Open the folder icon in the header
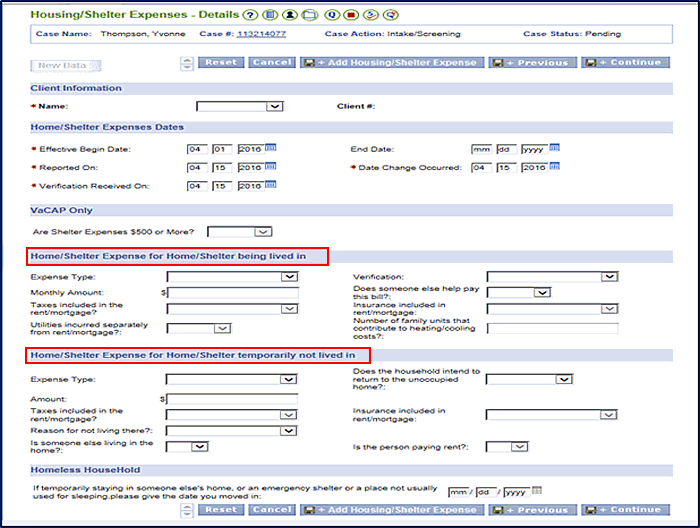Screen dimensions: 700x528 [x=310, y=15]
